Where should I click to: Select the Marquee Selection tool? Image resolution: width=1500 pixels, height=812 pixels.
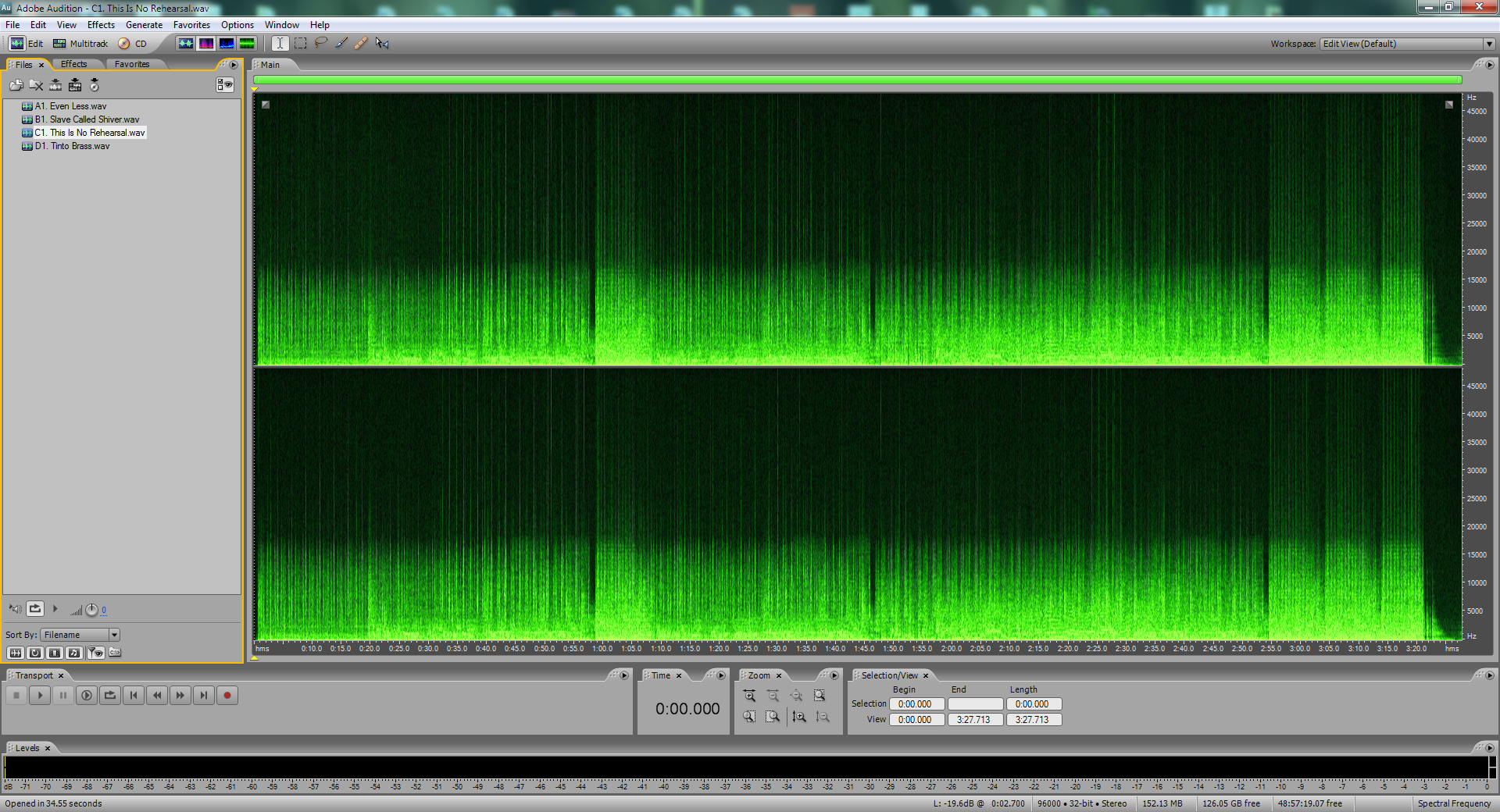(300, 44)
